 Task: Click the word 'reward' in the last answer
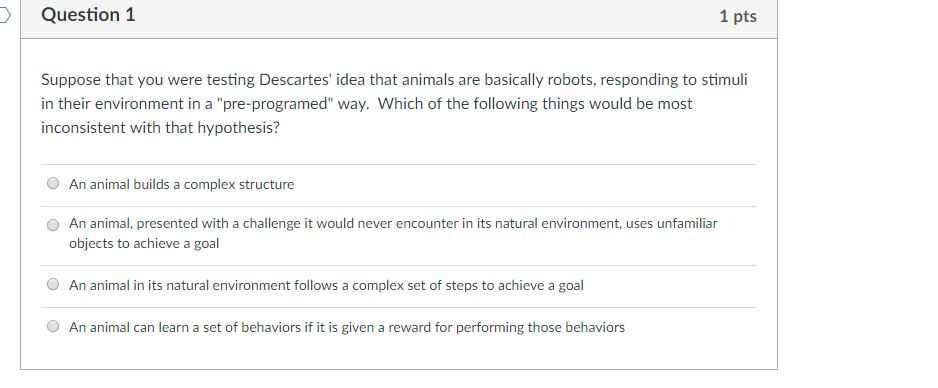pyautogui.click(x=410, y=327)
